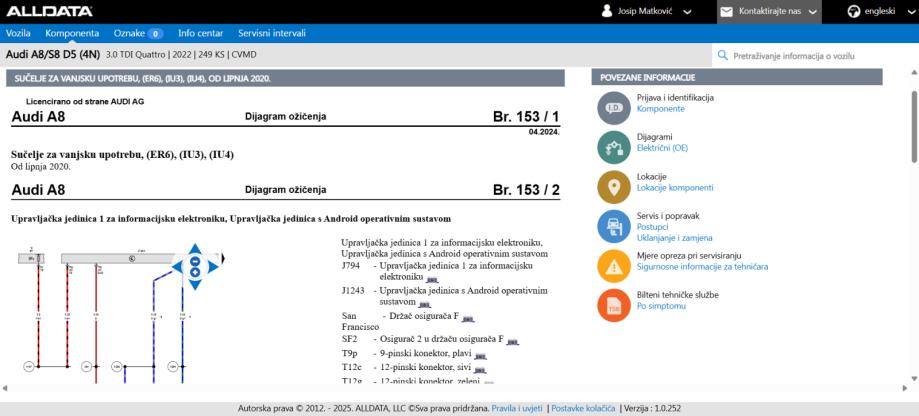
Task: Click the Lokacije map pin icon
Action: point(614,187)
